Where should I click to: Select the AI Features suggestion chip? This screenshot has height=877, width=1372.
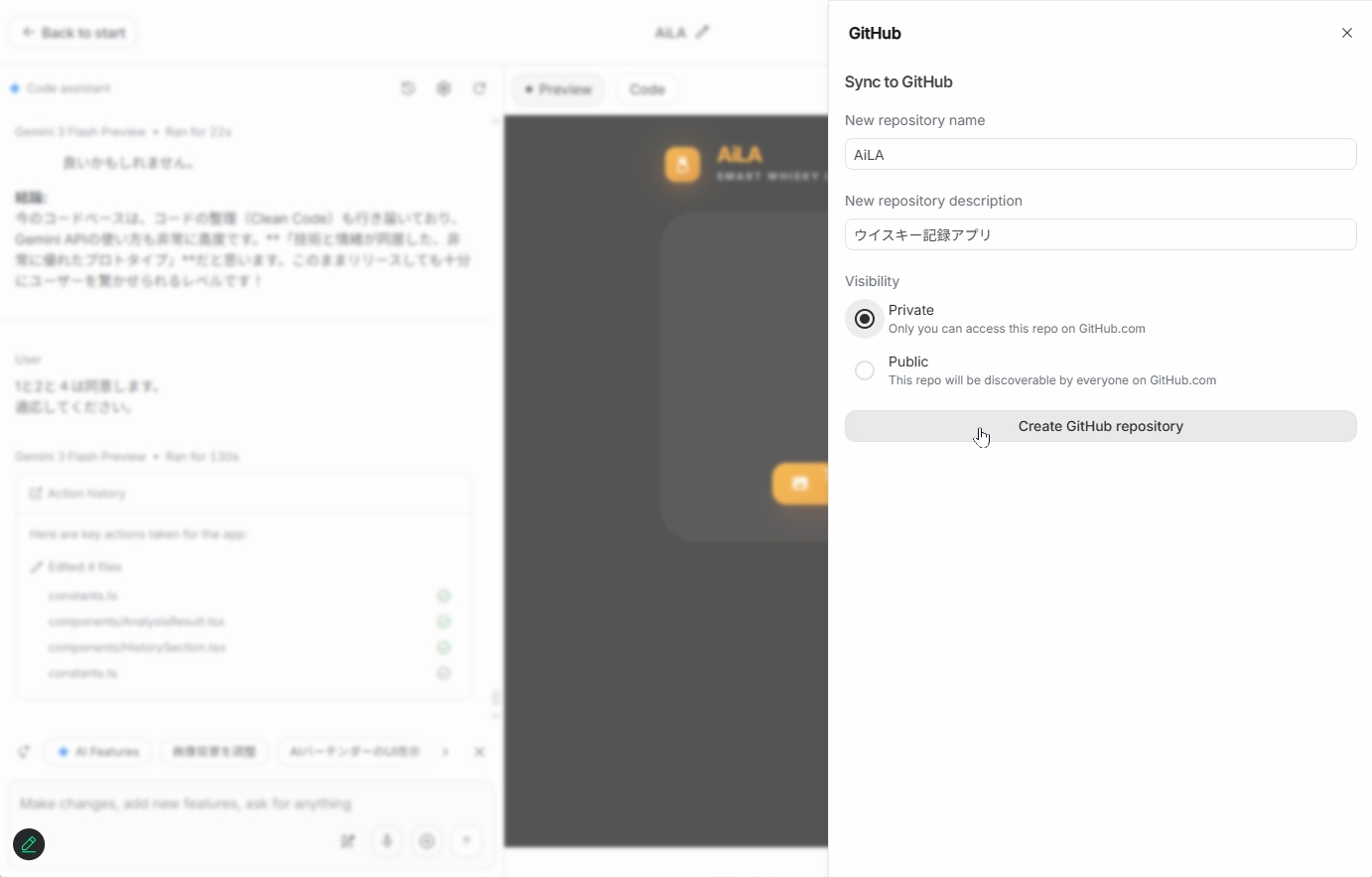(x=98, y=752)
